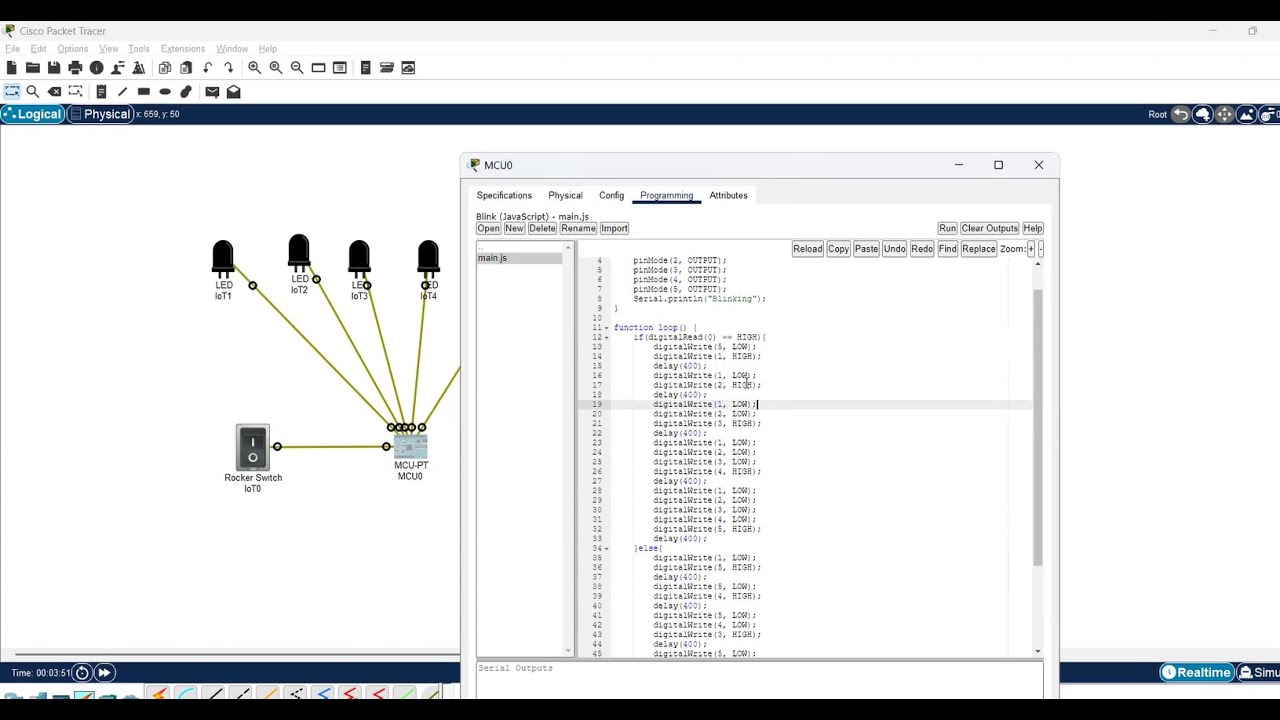Select the Inspect magnifier tool

[33, 92]
